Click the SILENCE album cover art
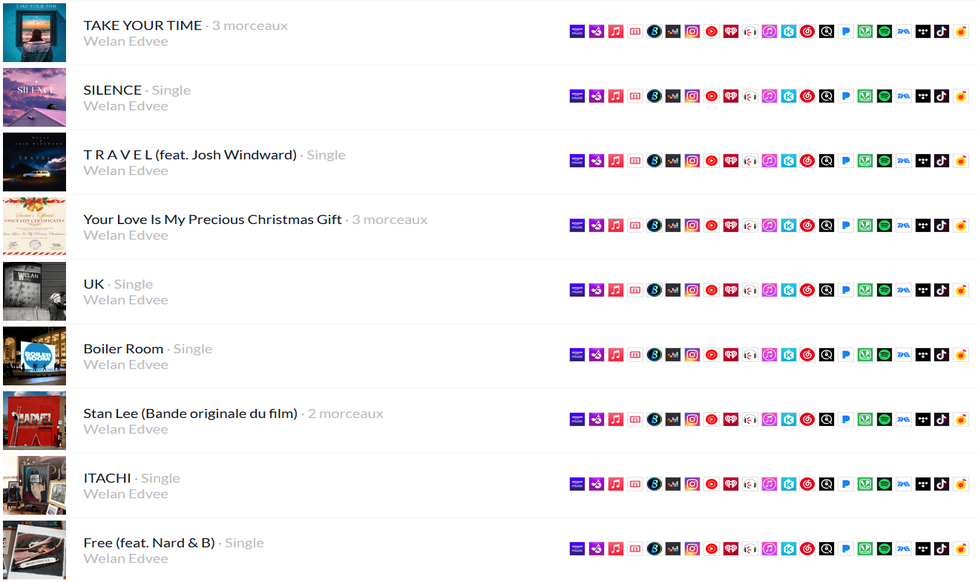The height and width of the screenshot is (582, 978). point(34,97)
